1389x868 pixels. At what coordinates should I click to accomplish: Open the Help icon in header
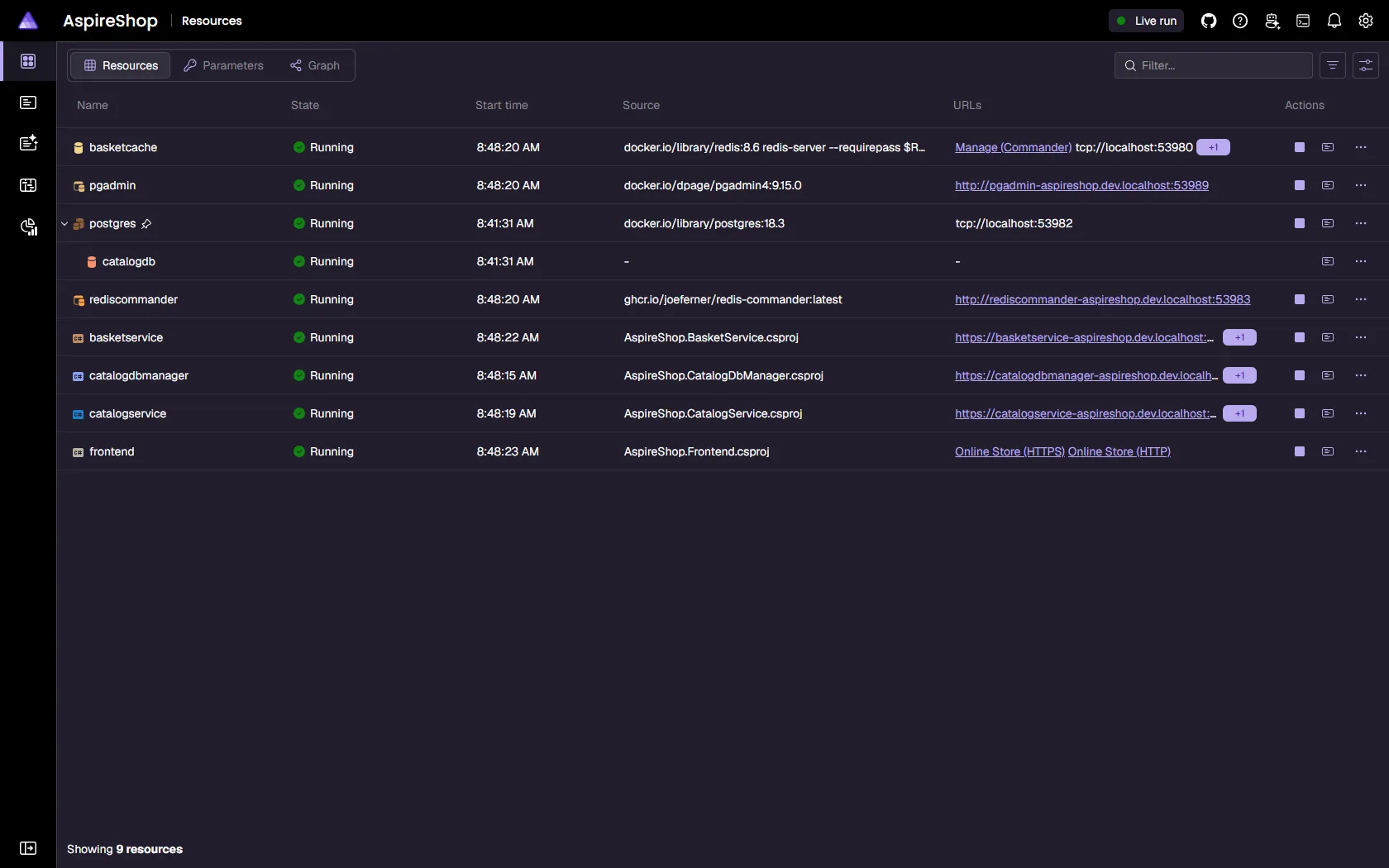click(x=1240, y=21)
